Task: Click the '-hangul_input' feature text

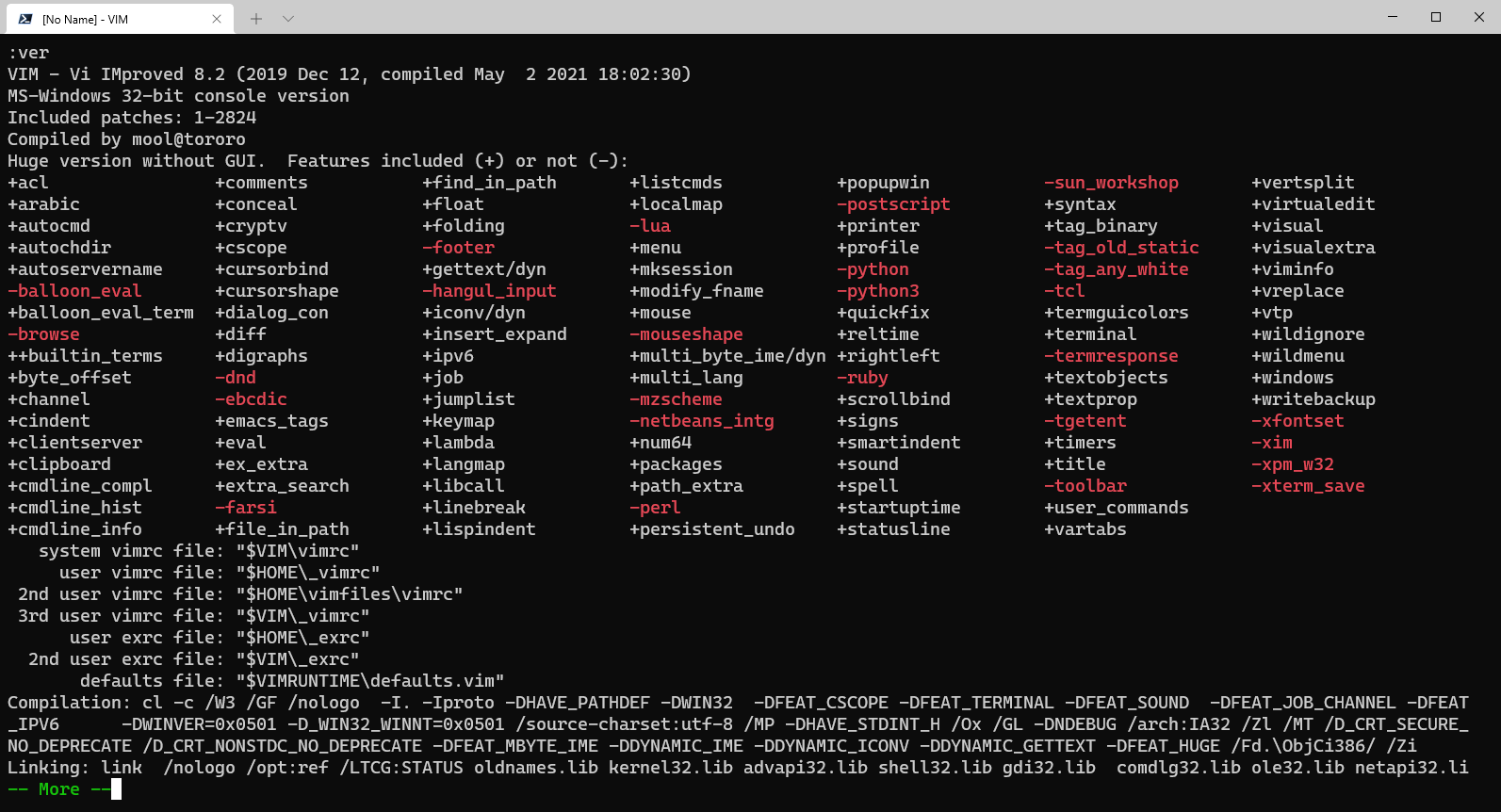Action: (489, 291)
